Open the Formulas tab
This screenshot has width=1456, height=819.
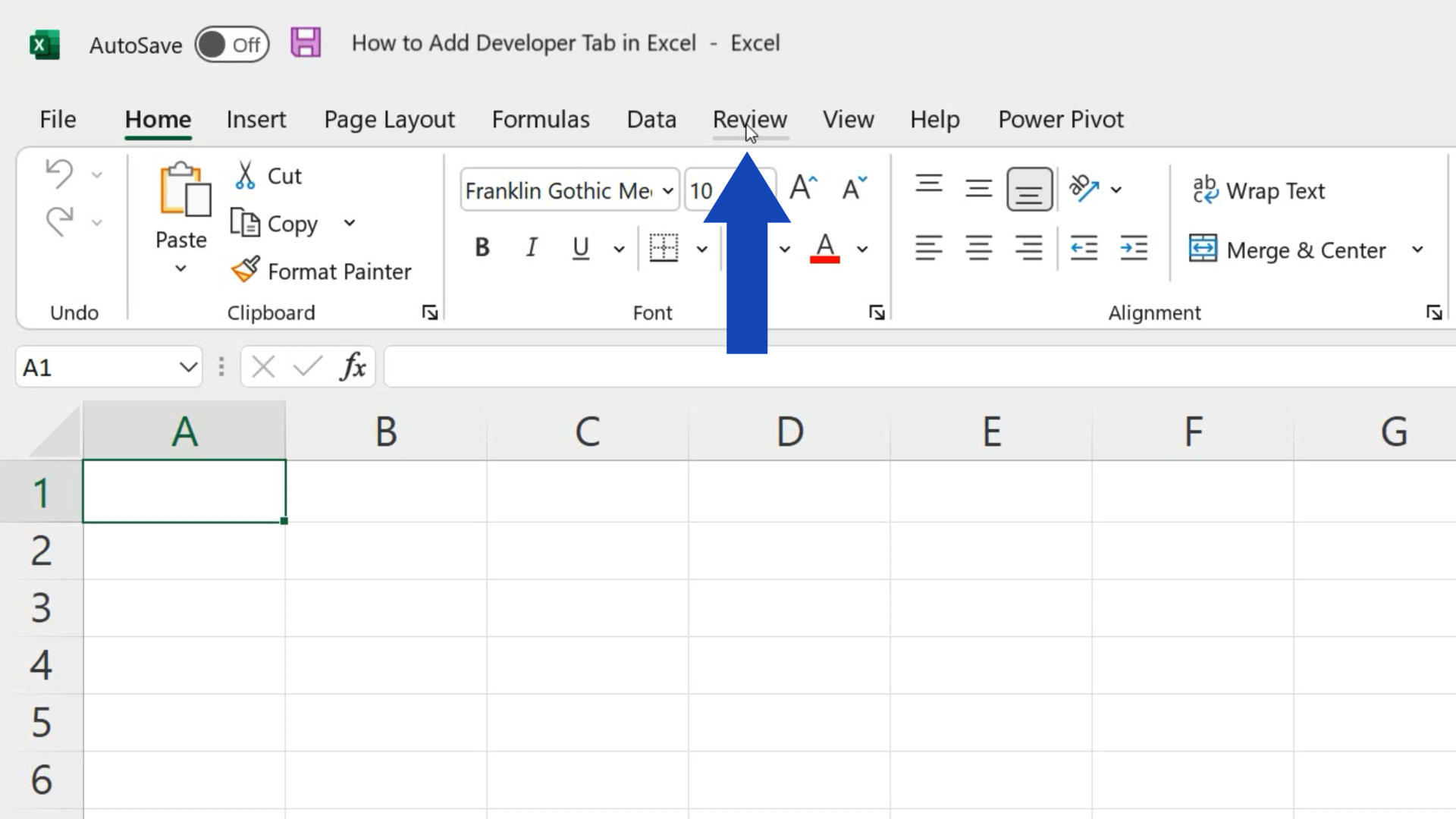tap(541, 119)
